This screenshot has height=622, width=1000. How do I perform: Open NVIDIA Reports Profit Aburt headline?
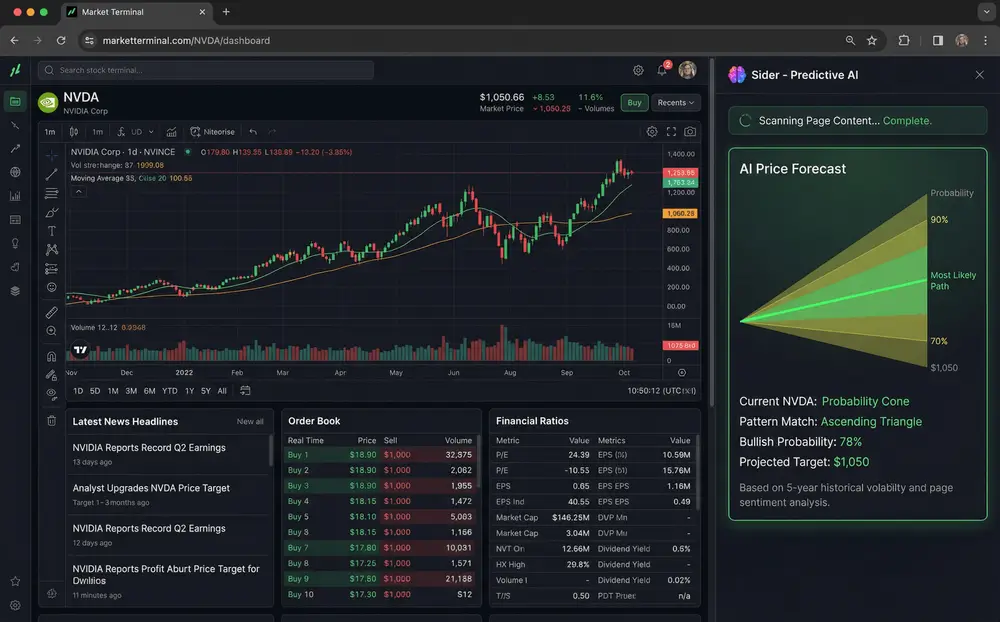(x=166, y=575)
